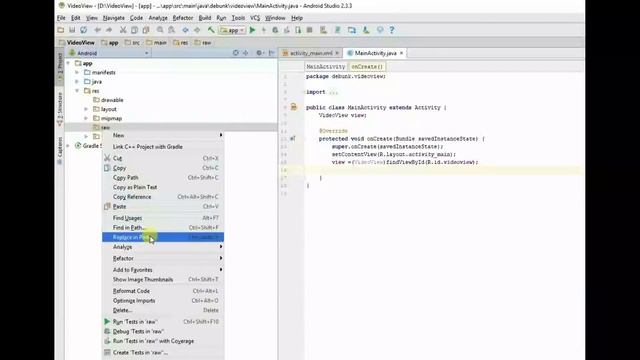
Task: Toggle the Captures tool window tab
Action: 60,150
